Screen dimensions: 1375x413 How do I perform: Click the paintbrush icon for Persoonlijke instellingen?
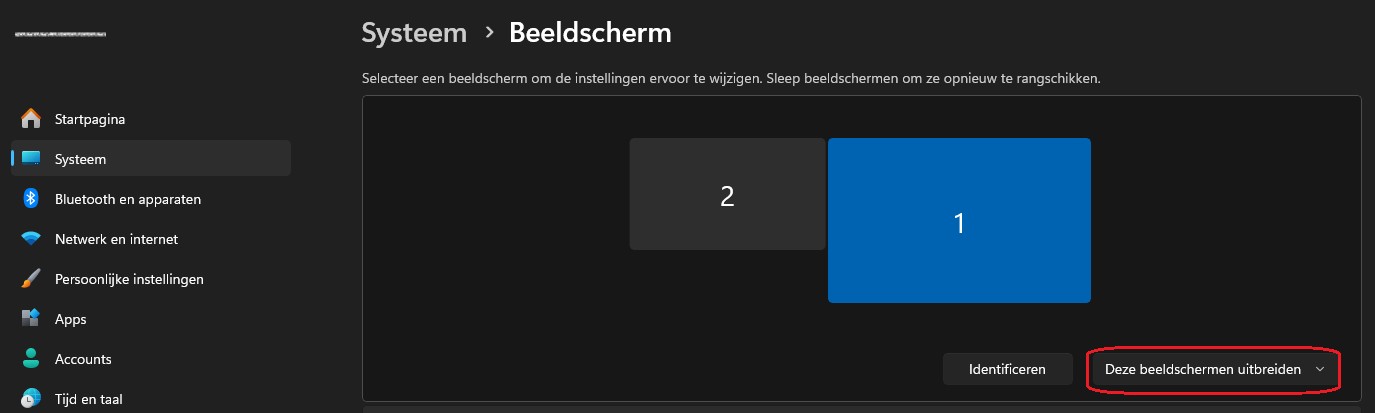coord(31,279)
